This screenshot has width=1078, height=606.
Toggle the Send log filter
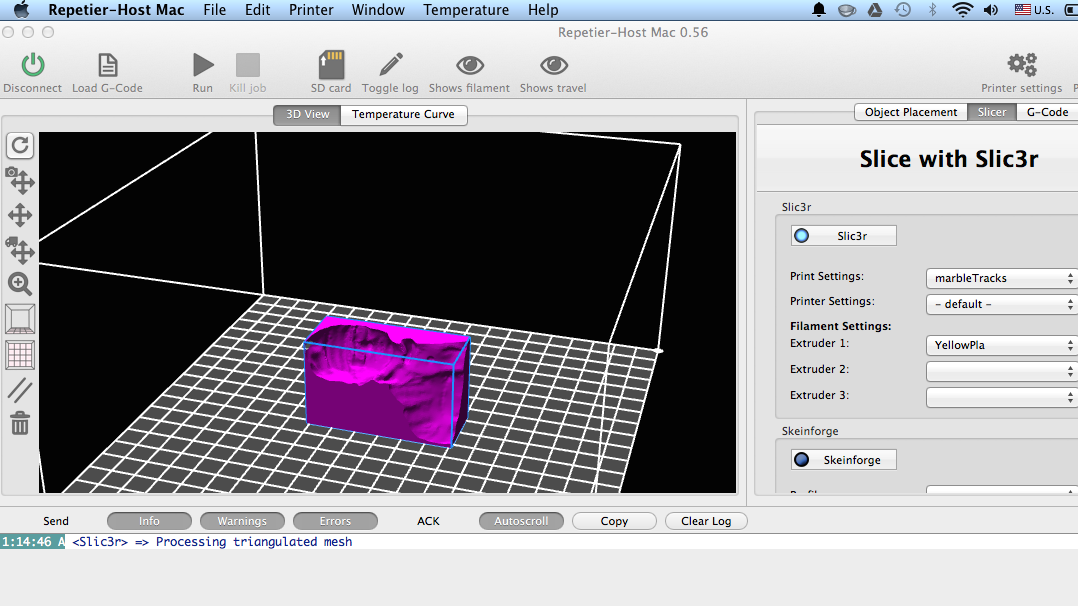coord(56,521)
